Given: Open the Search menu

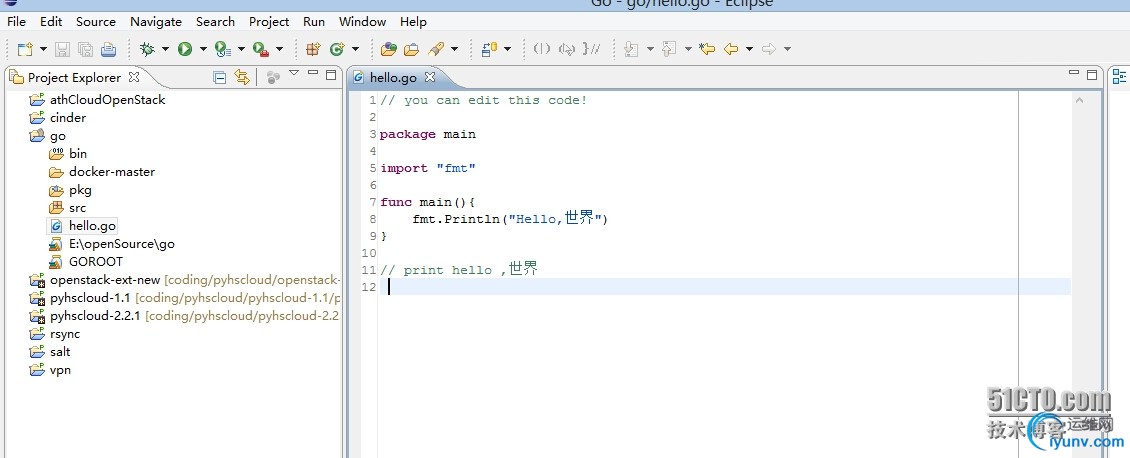Looking at the screenshot, I should (x=215, y=22).
